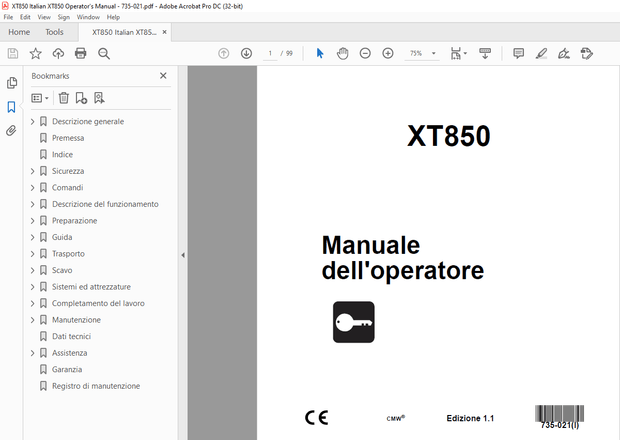Open the File menu
The width and height of the screenshot is (620, 440).
(x=8, y=17)
